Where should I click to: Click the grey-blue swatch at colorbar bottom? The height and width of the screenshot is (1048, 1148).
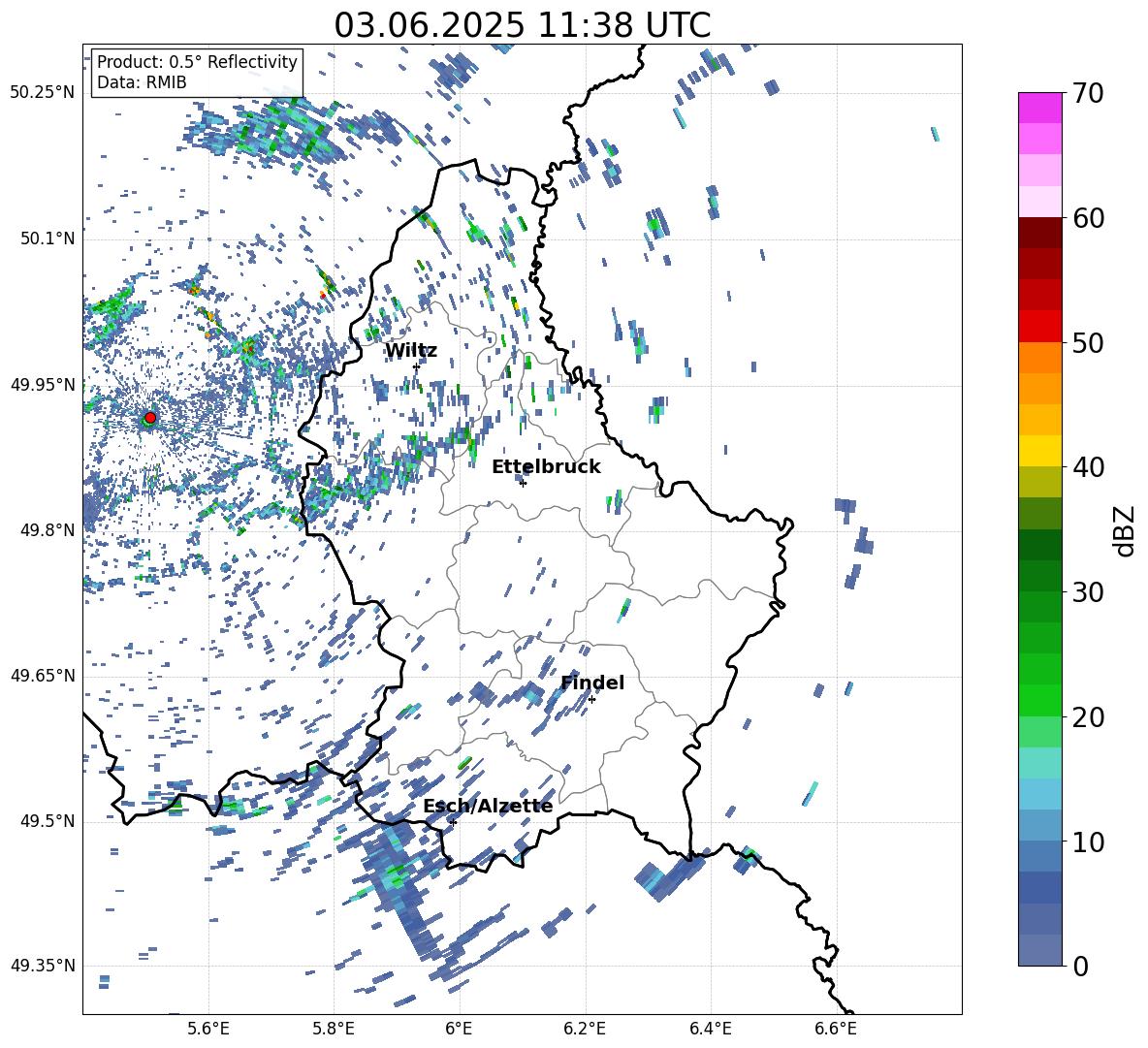point(1039,950)
